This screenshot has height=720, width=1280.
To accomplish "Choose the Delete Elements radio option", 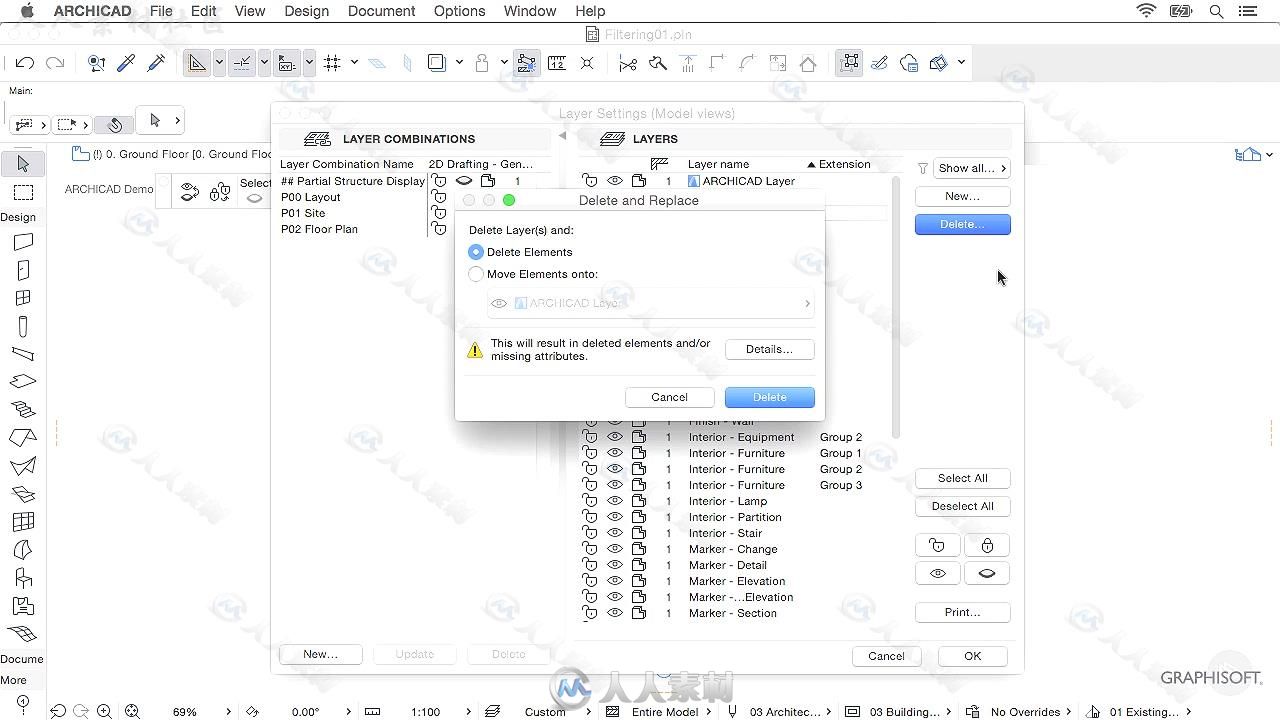I will (x=476, y=252).
